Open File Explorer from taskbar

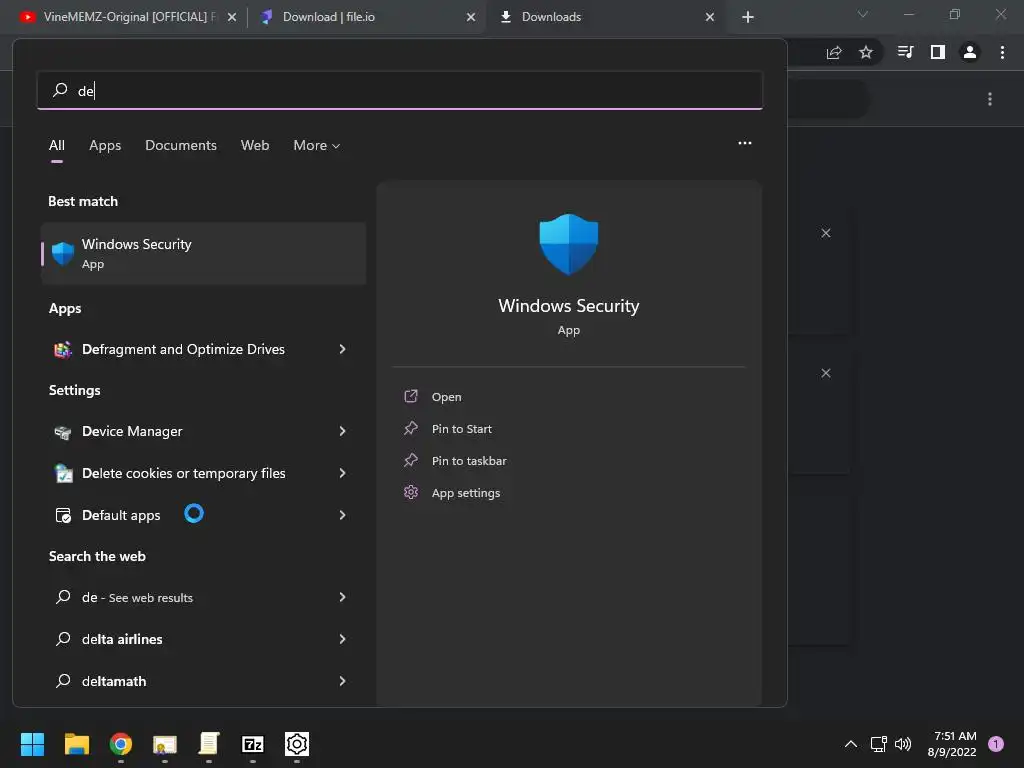click(x=76, y=744)
